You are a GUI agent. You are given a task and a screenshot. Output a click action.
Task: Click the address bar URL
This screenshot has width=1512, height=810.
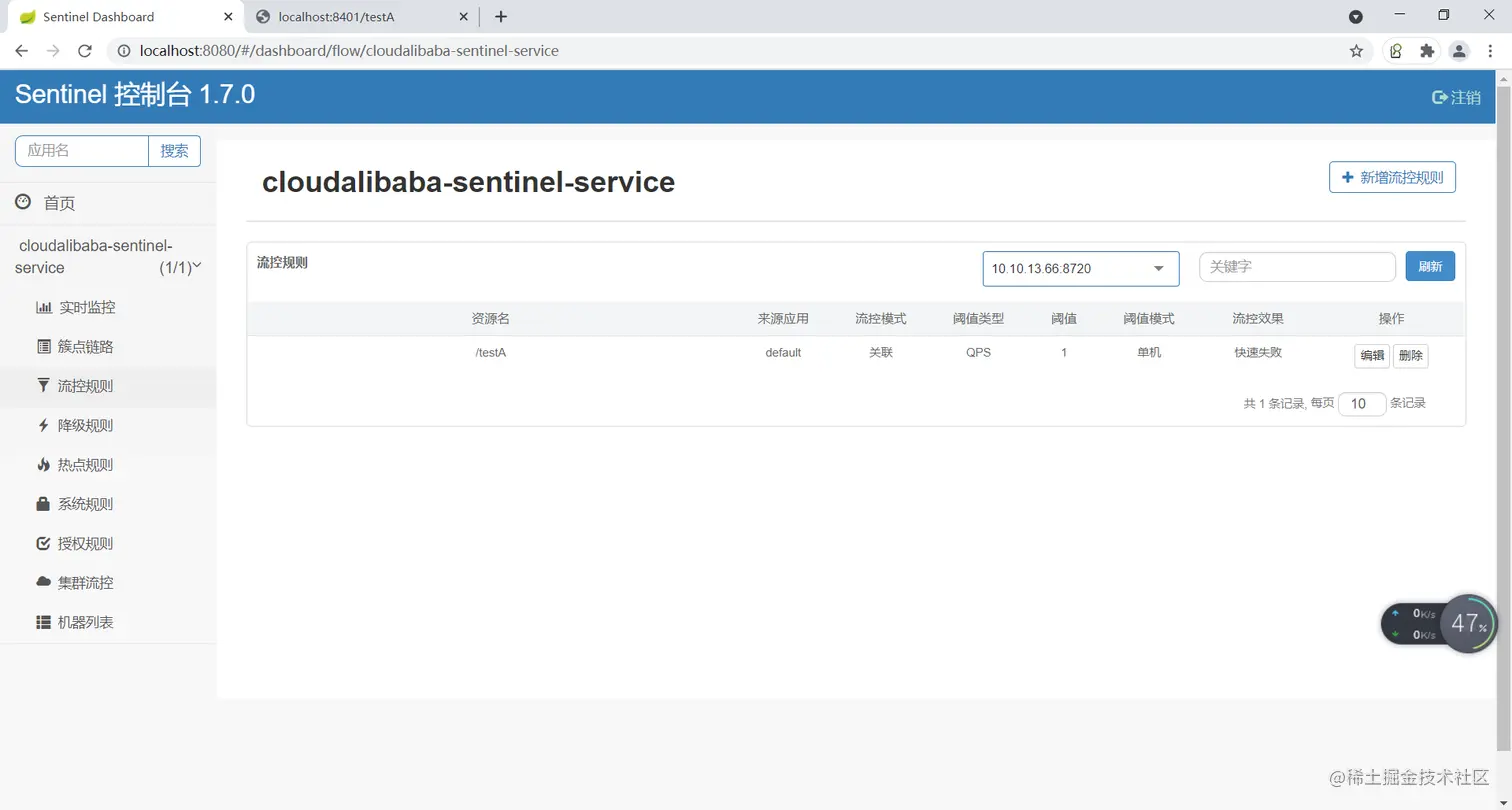pyautogui.click(x=349, y=51)
